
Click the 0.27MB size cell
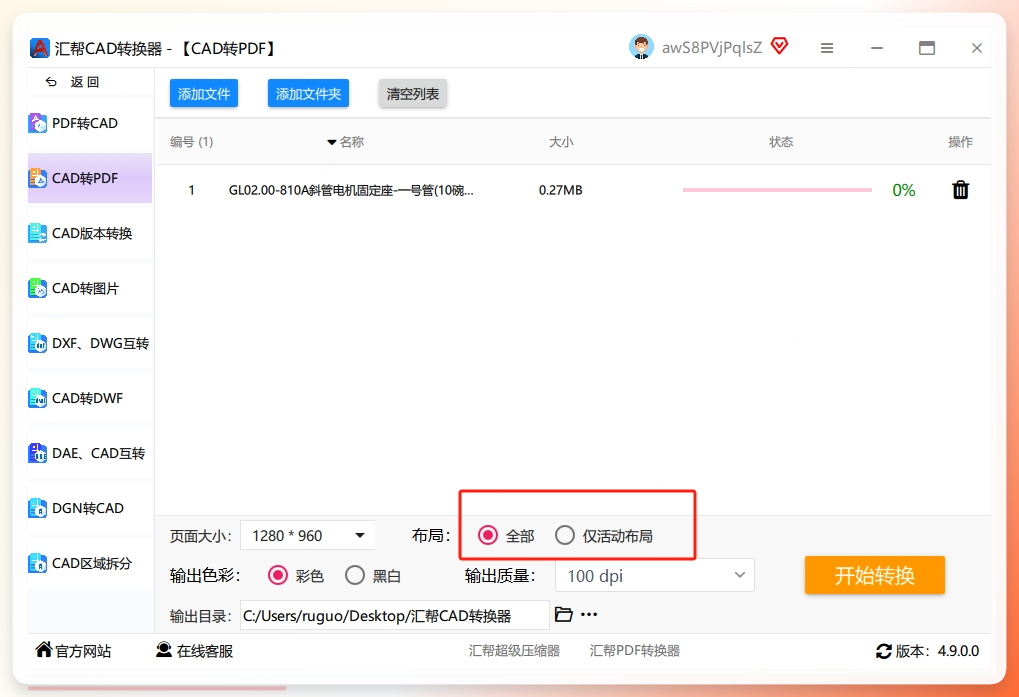560,190
